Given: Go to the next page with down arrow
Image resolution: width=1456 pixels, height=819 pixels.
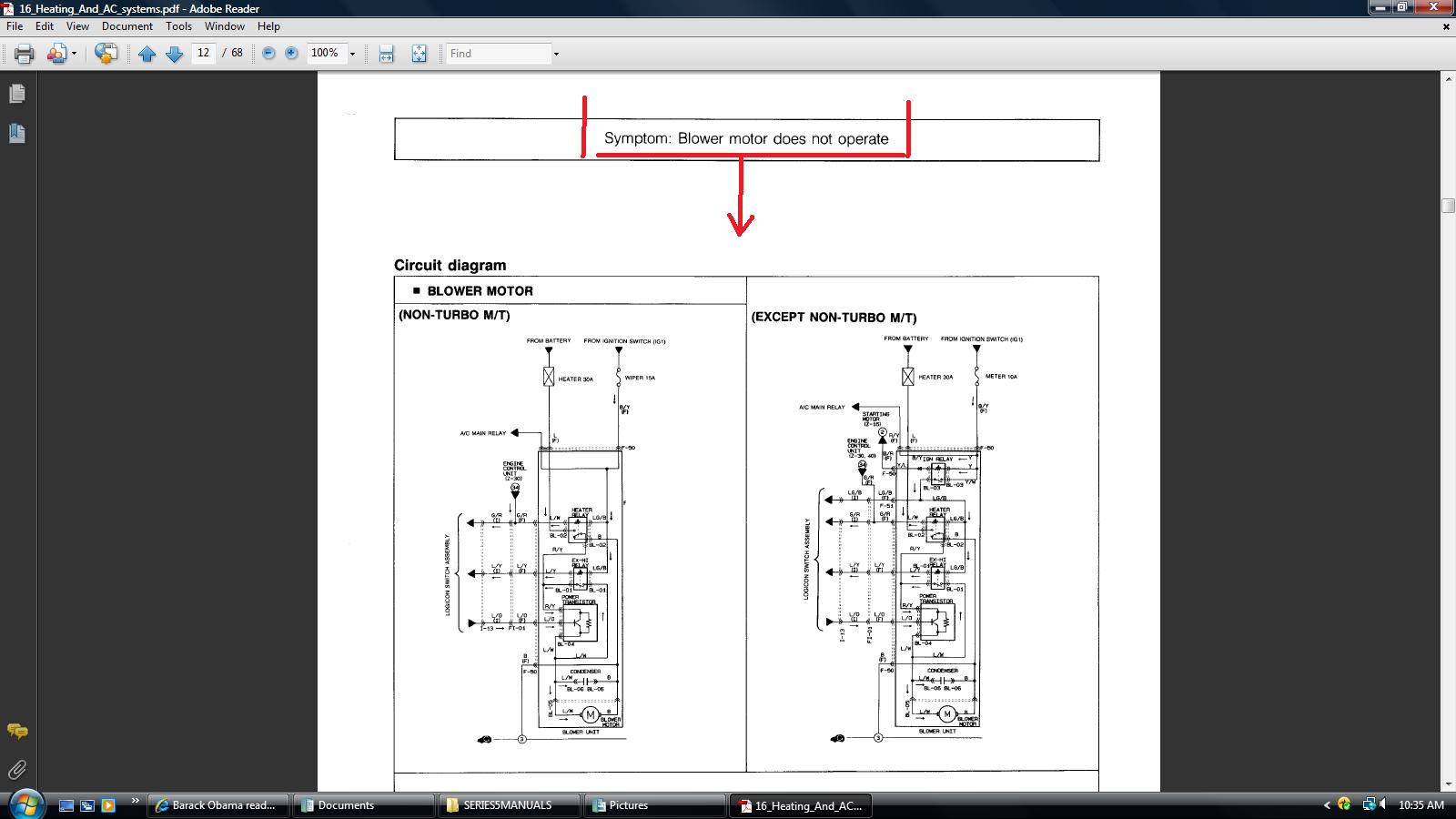Looking at the screenshot, I should pos(174,54).
